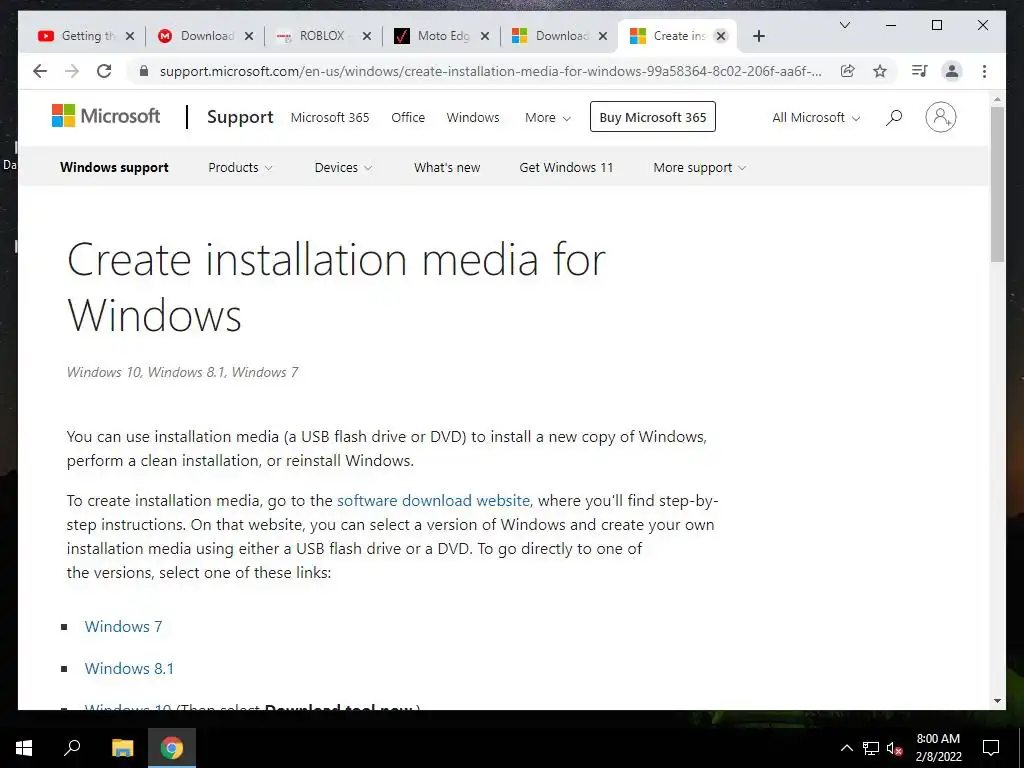Close the ROBLOX tab
This screenshot has width=1024, height=768.
[x=367, y=36]
